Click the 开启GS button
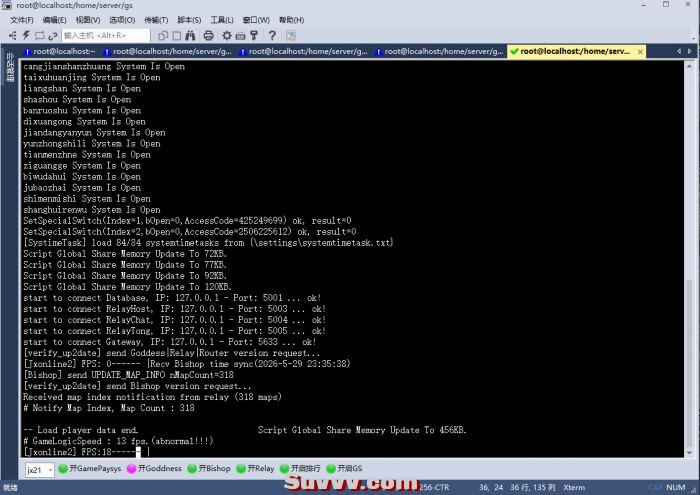The image size is (700, 495). tap(345, 468)
